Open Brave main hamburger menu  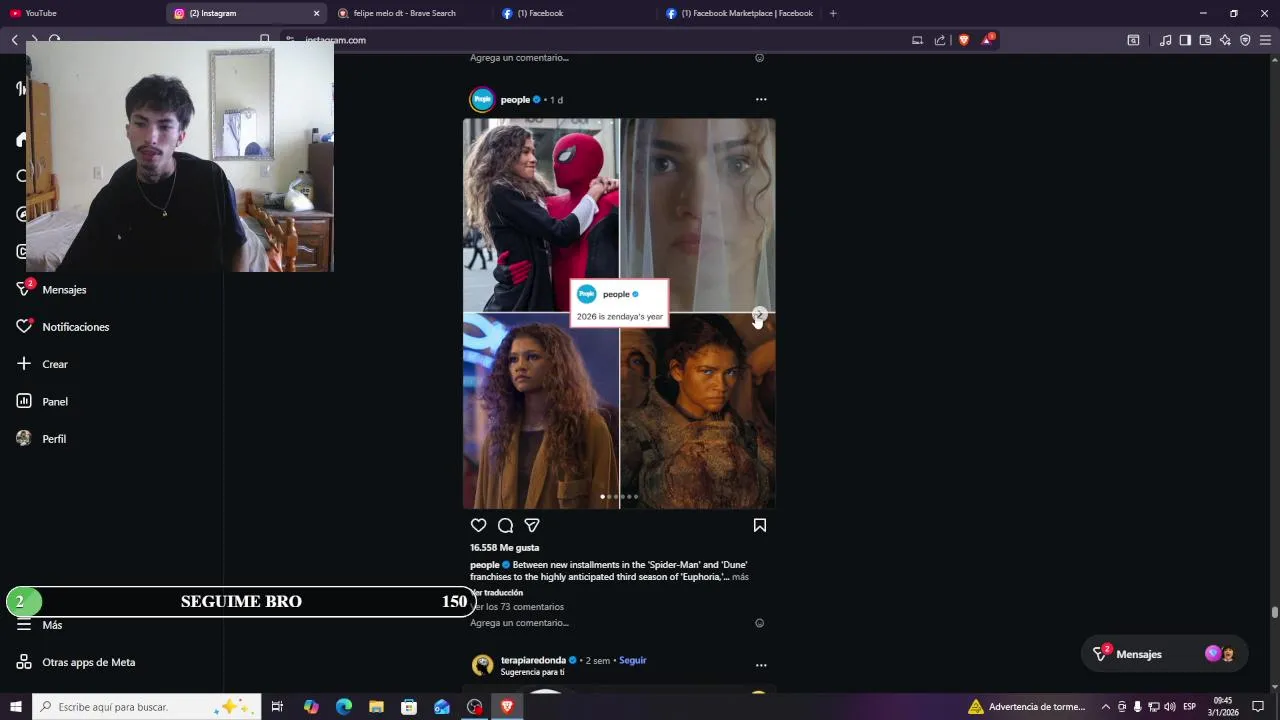[x=1265, y=40]
